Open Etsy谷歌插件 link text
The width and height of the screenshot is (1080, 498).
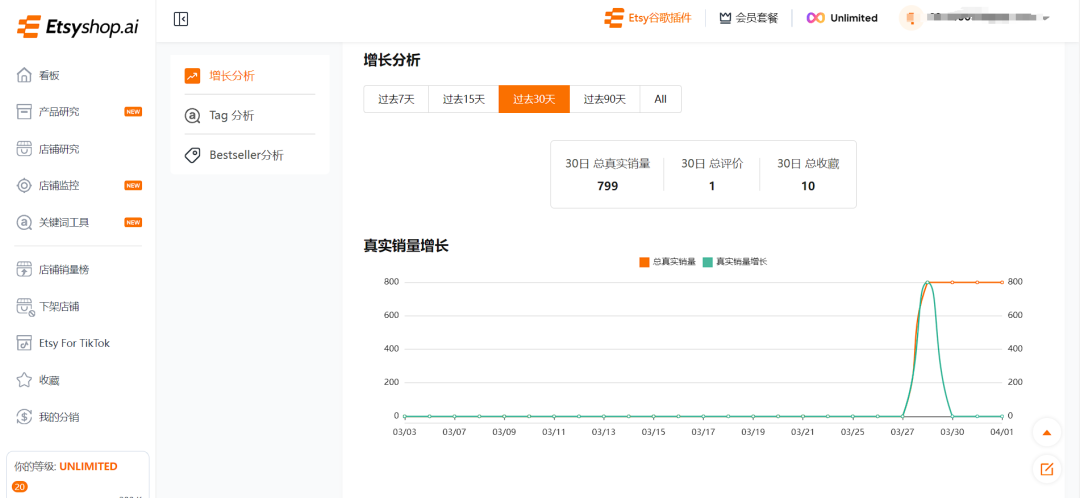pos(660,18)
